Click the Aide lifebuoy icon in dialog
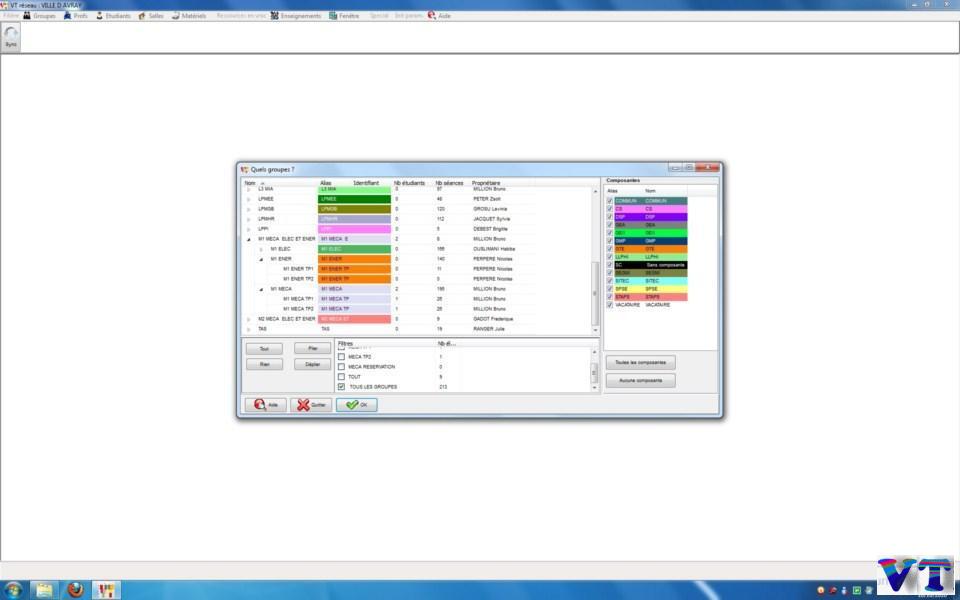Viewport: 960px width, 600px height. pos(261,405)
